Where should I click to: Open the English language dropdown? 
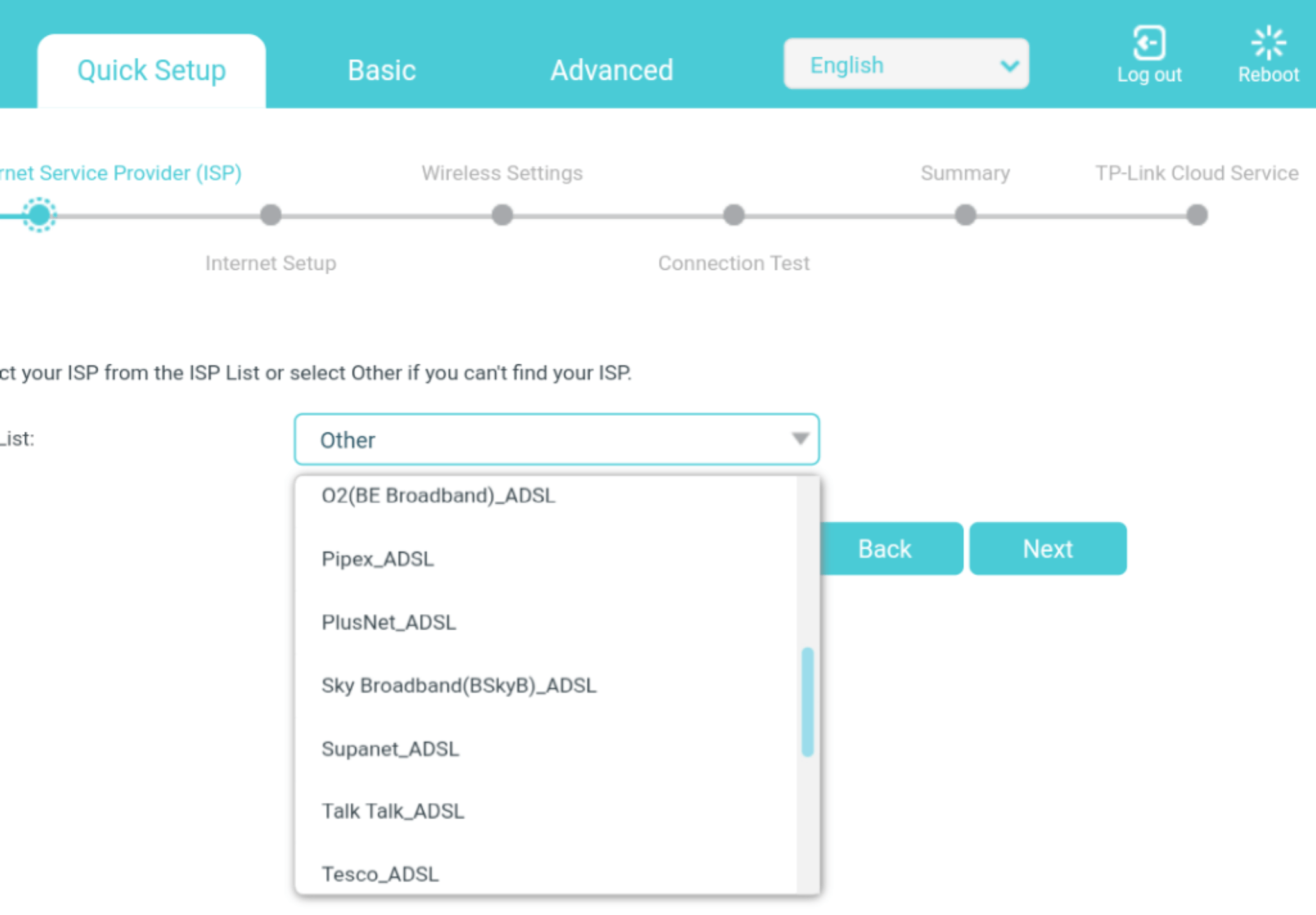(905, 64)
